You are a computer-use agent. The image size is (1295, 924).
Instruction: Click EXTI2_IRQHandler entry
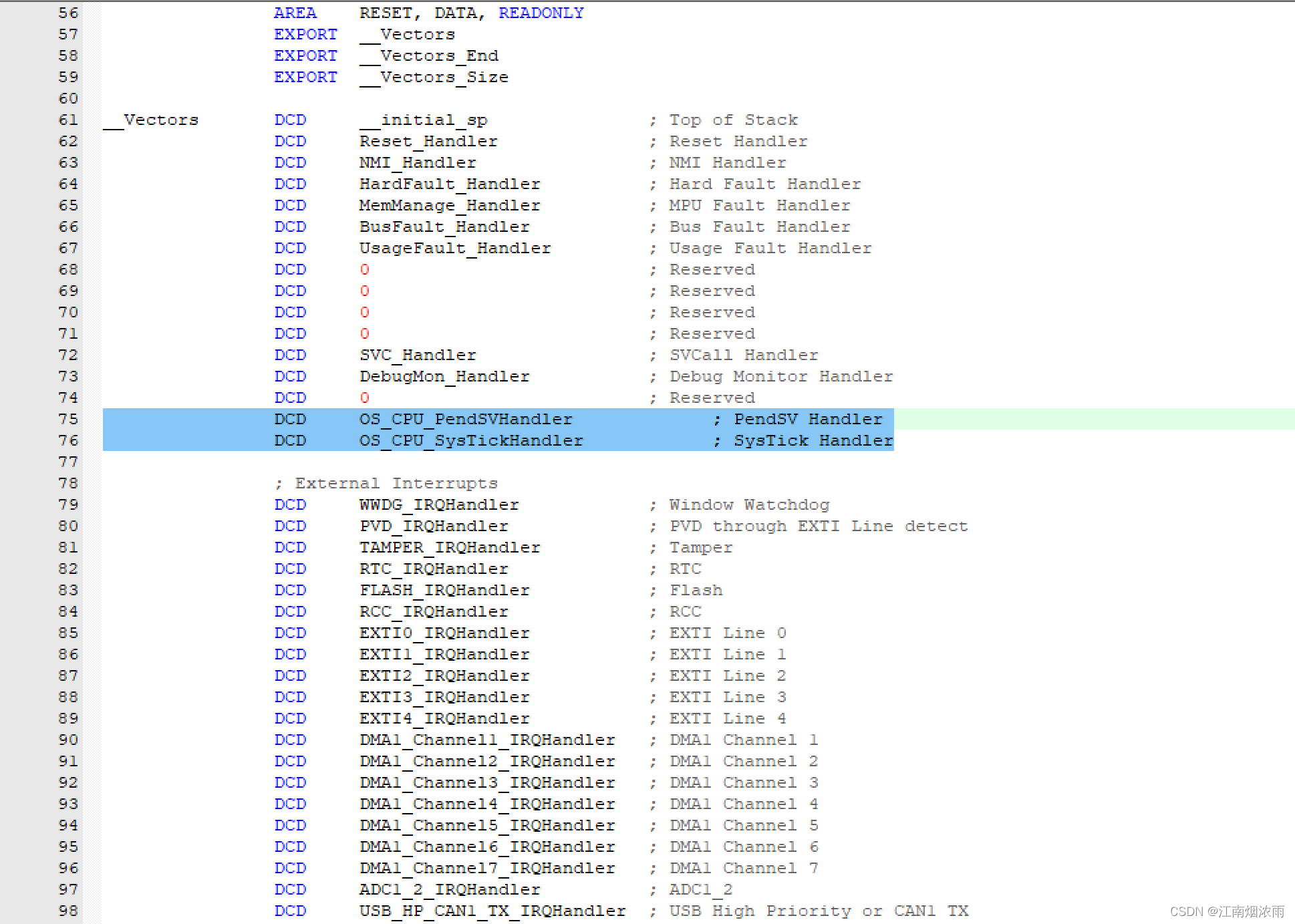[444, 675]
